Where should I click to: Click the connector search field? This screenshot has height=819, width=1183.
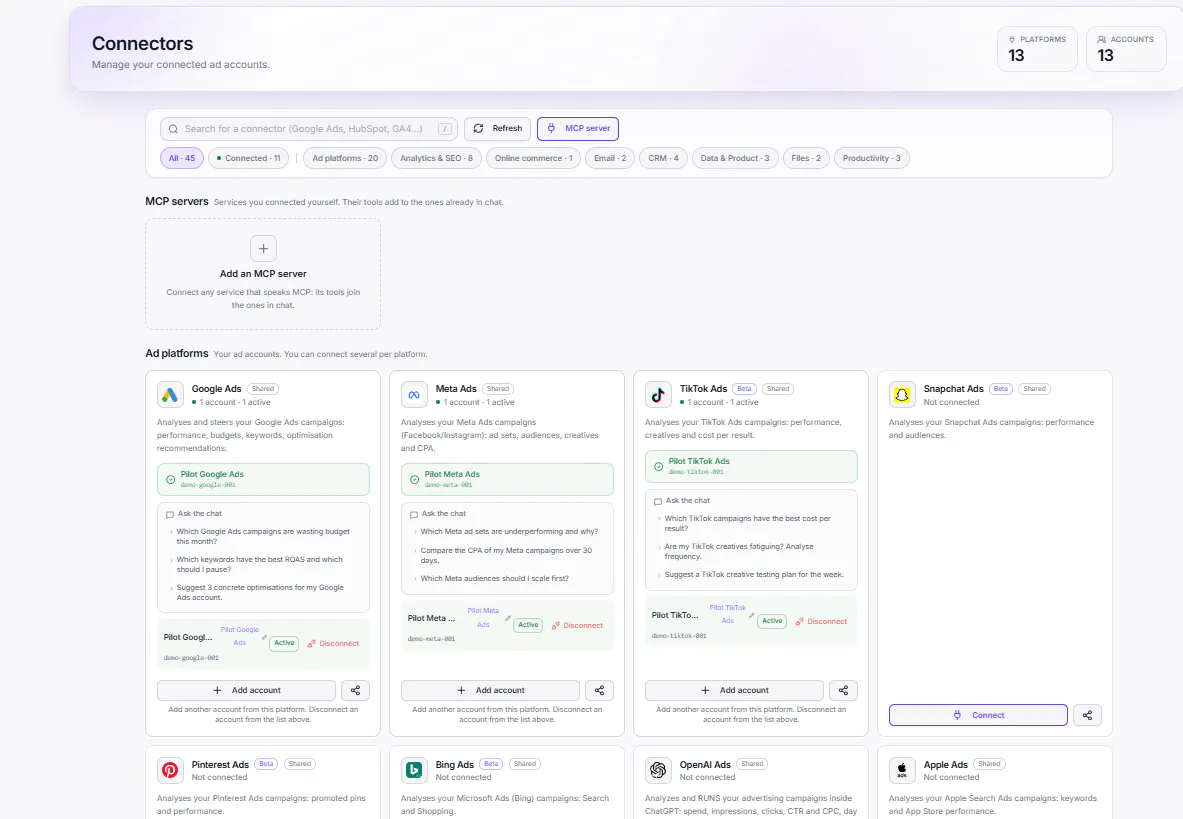click(x=309, y=129)
